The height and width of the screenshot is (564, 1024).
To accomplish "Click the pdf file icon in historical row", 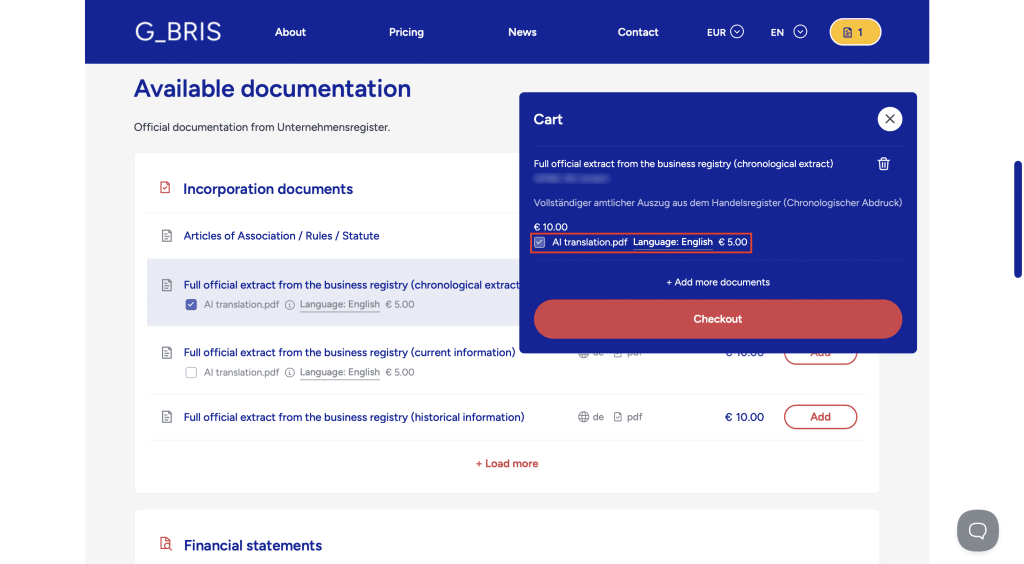I will [618, 417].
